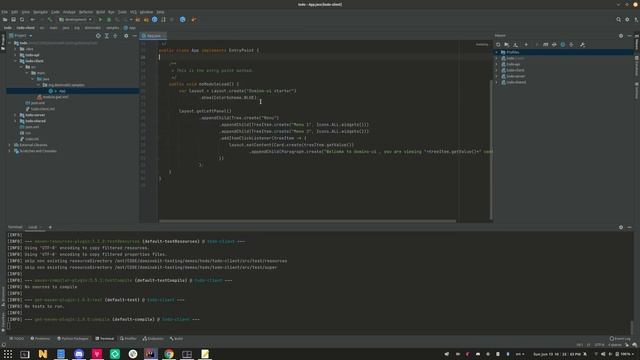
Task: Collapse todo-client module in Project tree
Action: point(16,61)
